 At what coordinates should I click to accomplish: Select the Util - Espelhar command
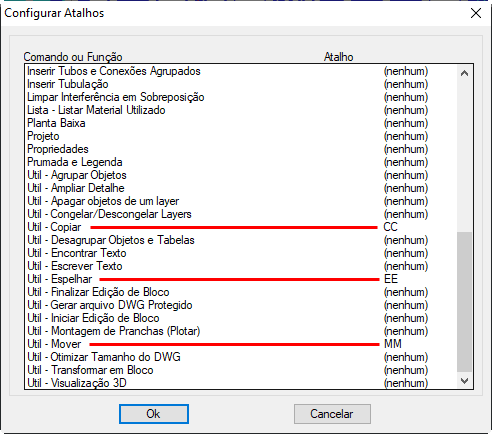241,279
